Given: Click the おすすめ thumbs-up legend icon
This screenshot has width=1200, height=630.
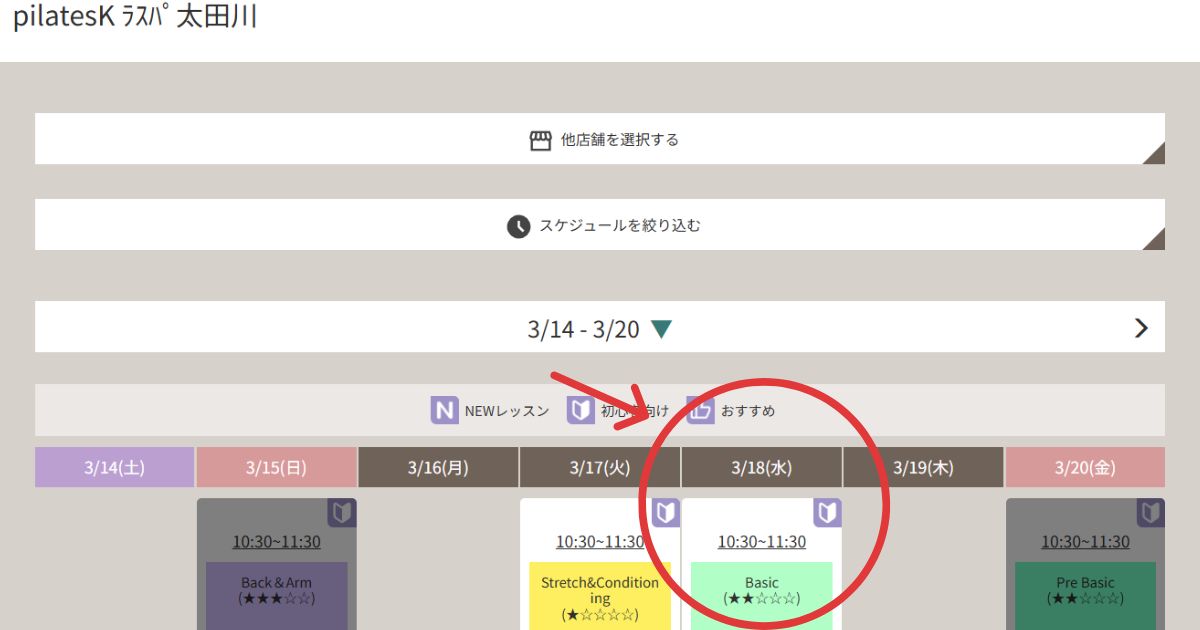Looking at the screenshot, I should 701,410.
